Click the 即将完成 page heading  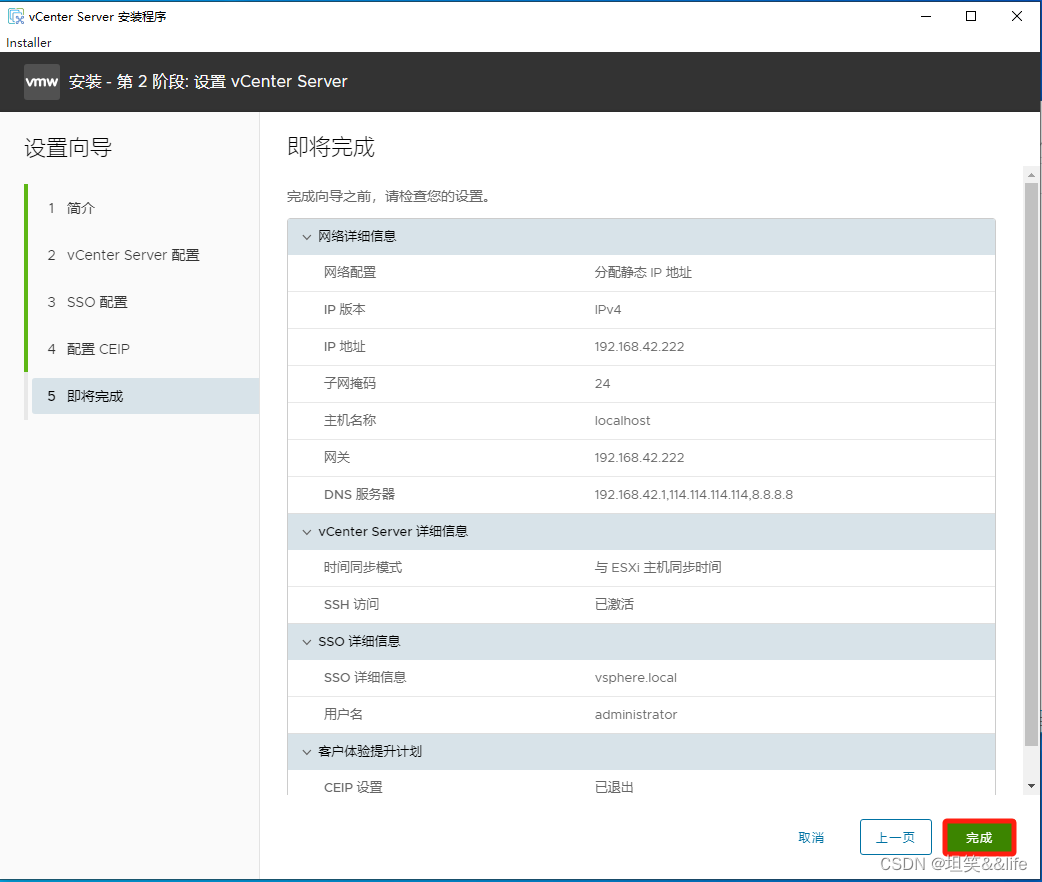click(331, 147)
